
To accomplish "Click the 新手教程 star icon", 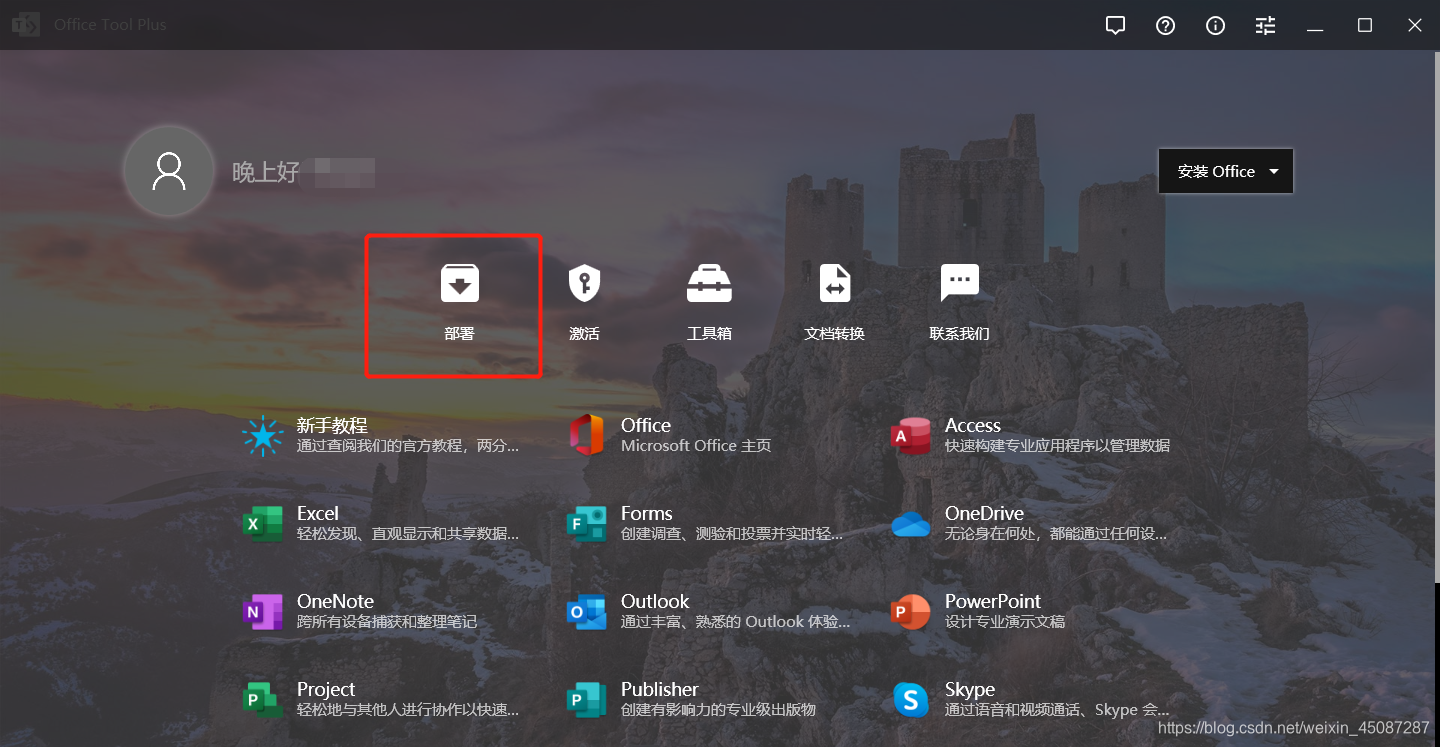I will point(263,436).
